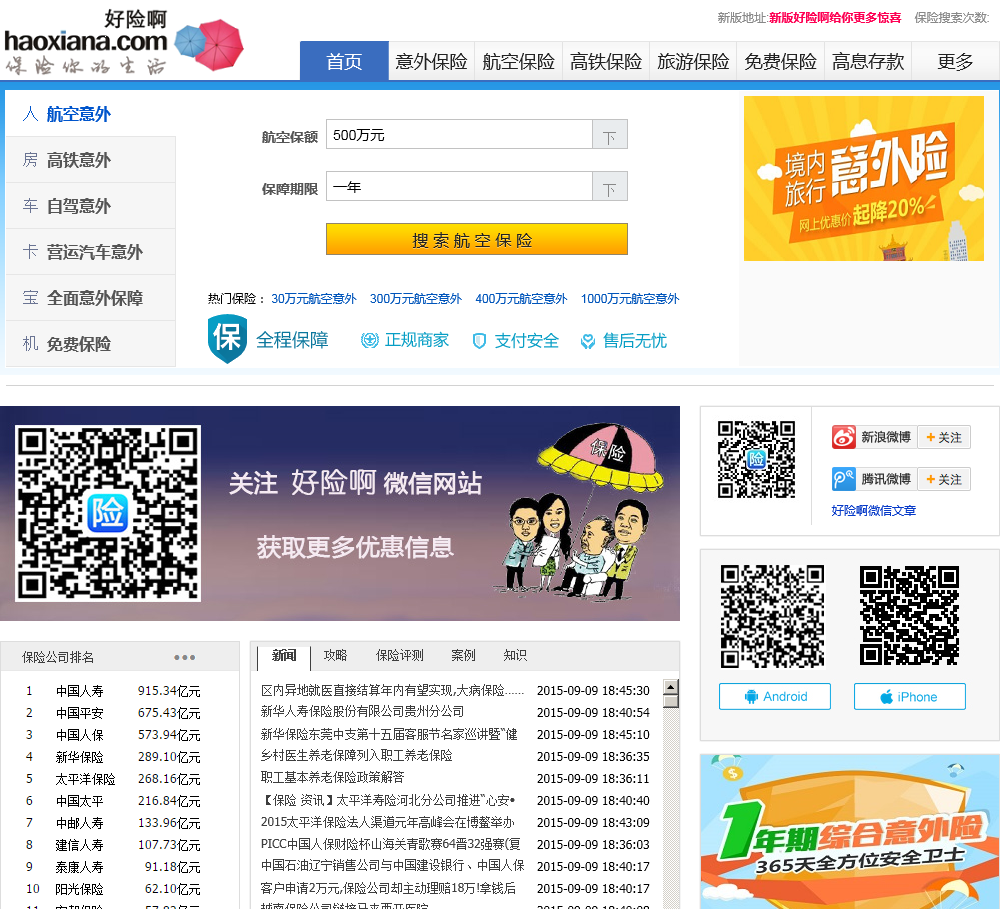Select 航空意外 in the sidebar
This screenshot has height=909, width=1000.
pyautogui.click(x=91, y=114)
